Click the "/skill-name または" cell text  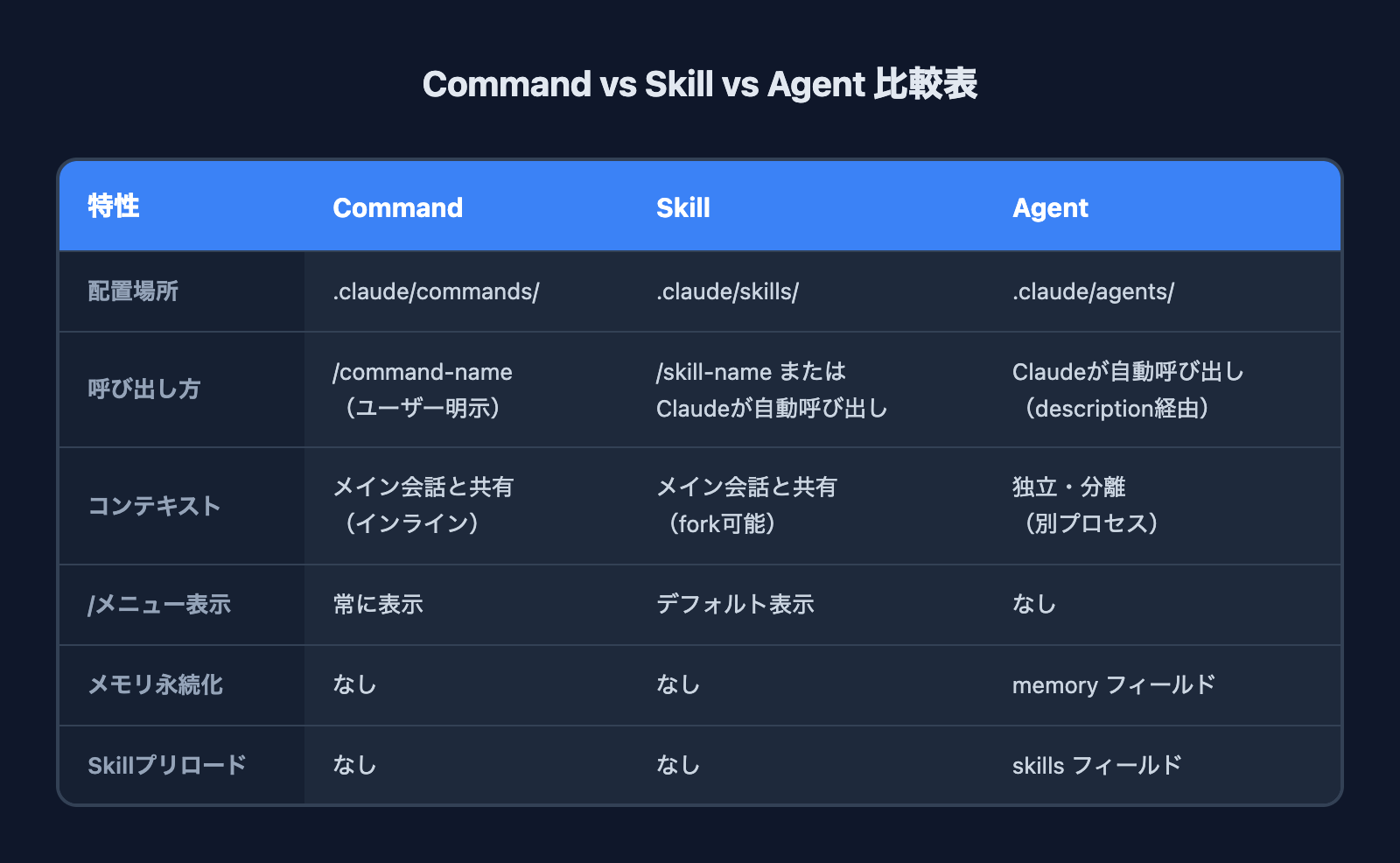pos(751,372)
